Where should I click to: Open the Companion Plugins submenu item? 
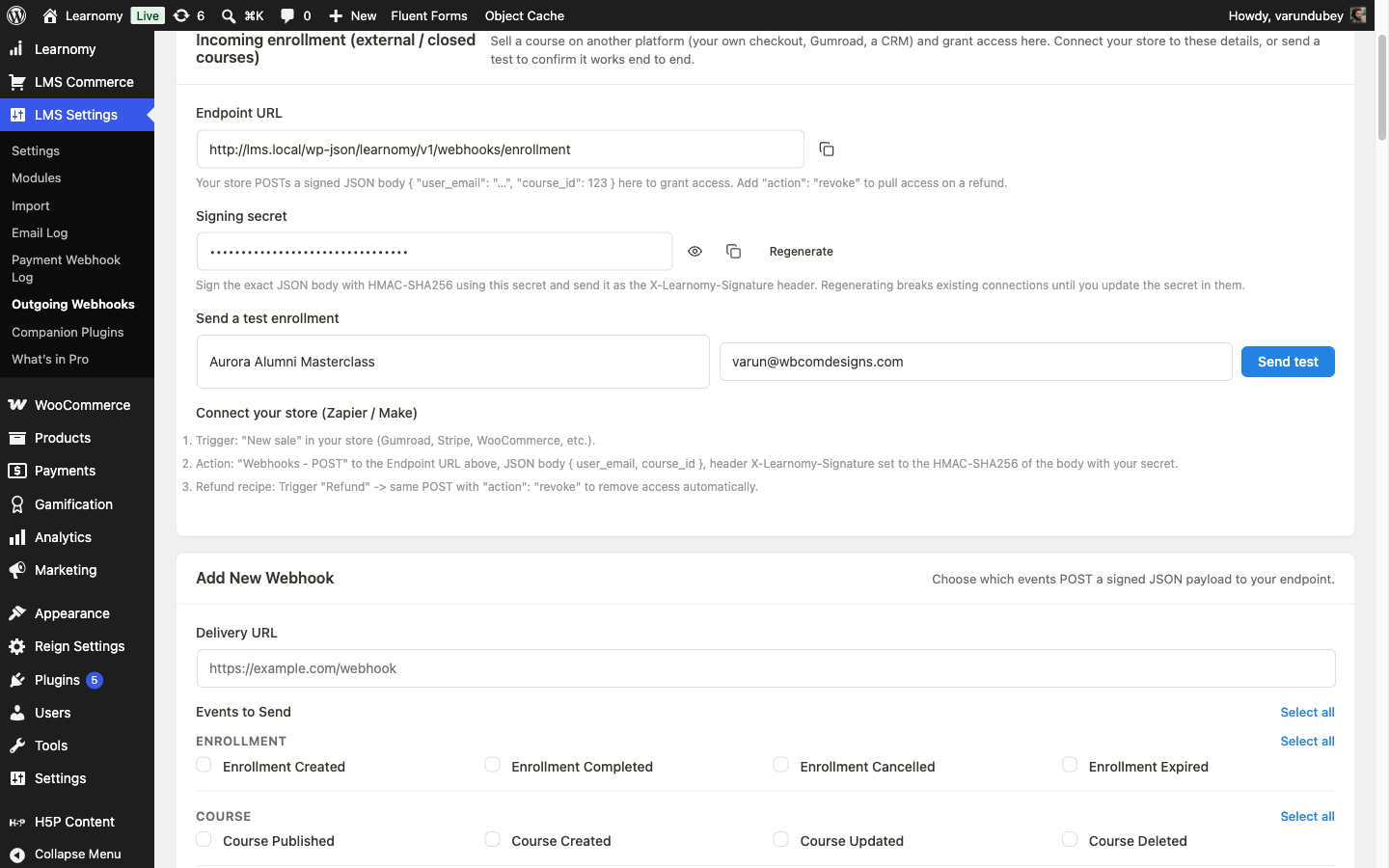68,333
